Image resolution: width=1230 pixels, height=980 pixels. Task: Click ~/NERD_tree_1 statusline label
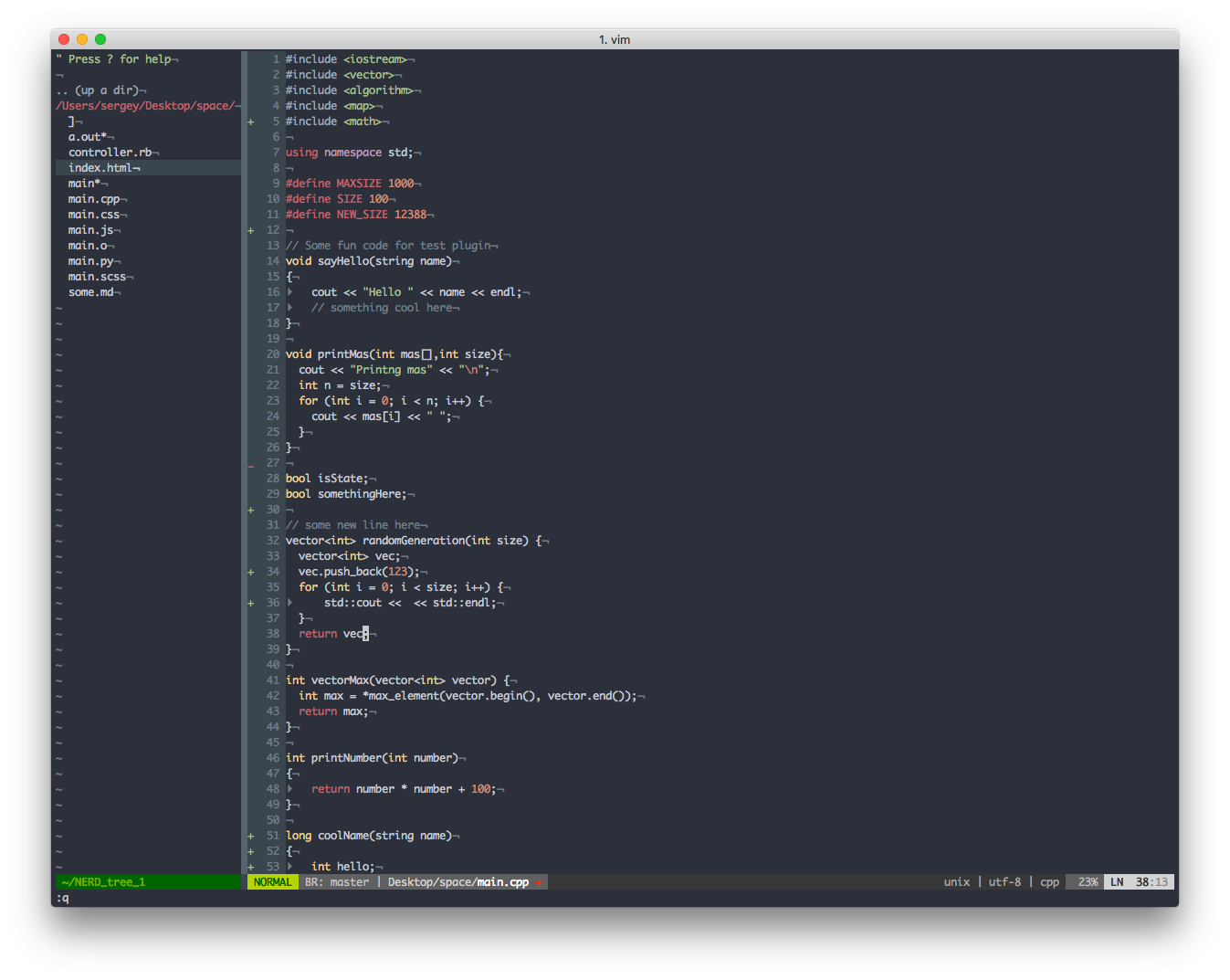pyautogui.click(x=103, y=882)
